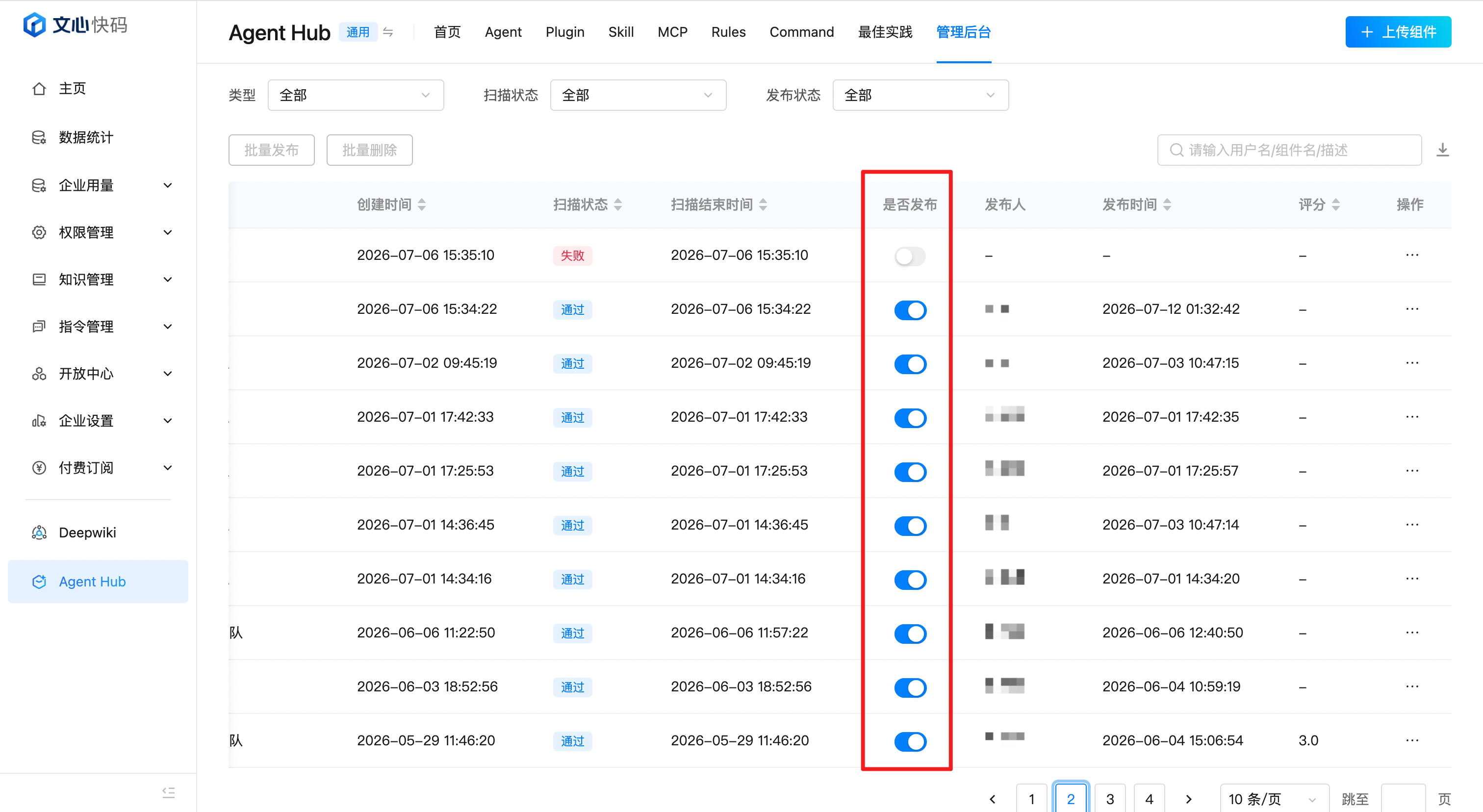Image resolution: width=1483 pixels, height=812 pixels.
Task: Open the 扫描状态 filter dropdown
Action: [x=638, y=95]
